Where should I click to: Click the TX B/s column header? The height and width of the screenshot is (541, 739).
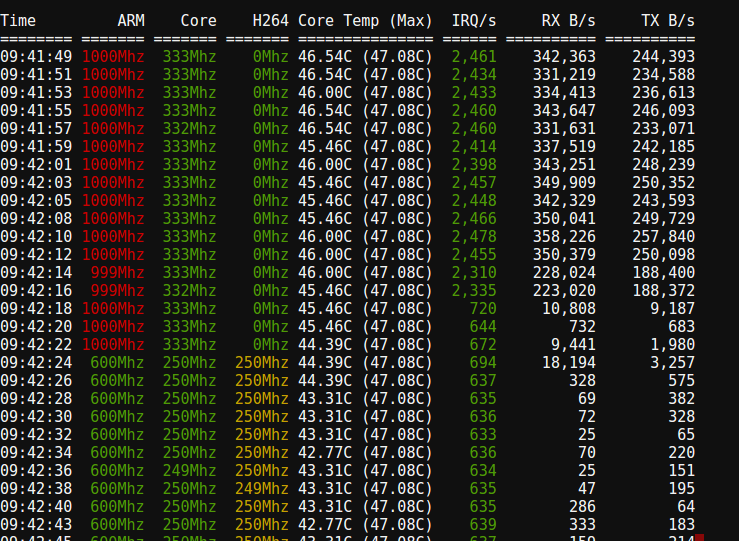coord(668,21)
